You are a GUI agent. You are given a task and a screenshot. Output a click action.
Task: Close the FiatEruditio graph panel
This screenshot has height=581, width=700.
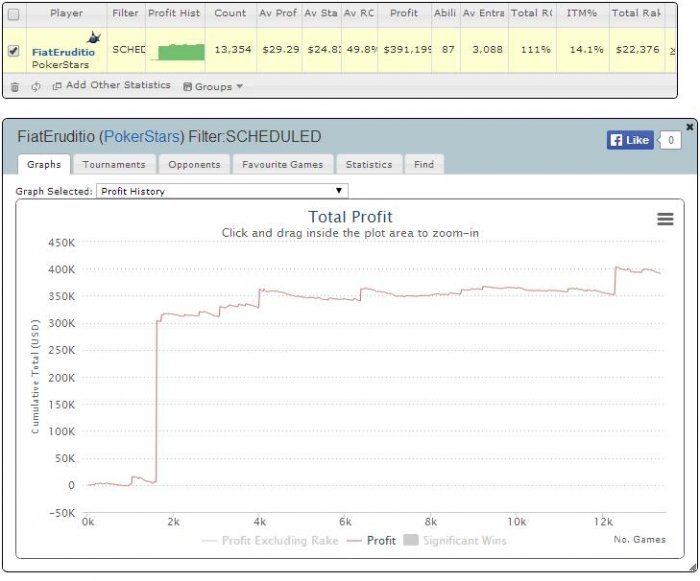690,127
